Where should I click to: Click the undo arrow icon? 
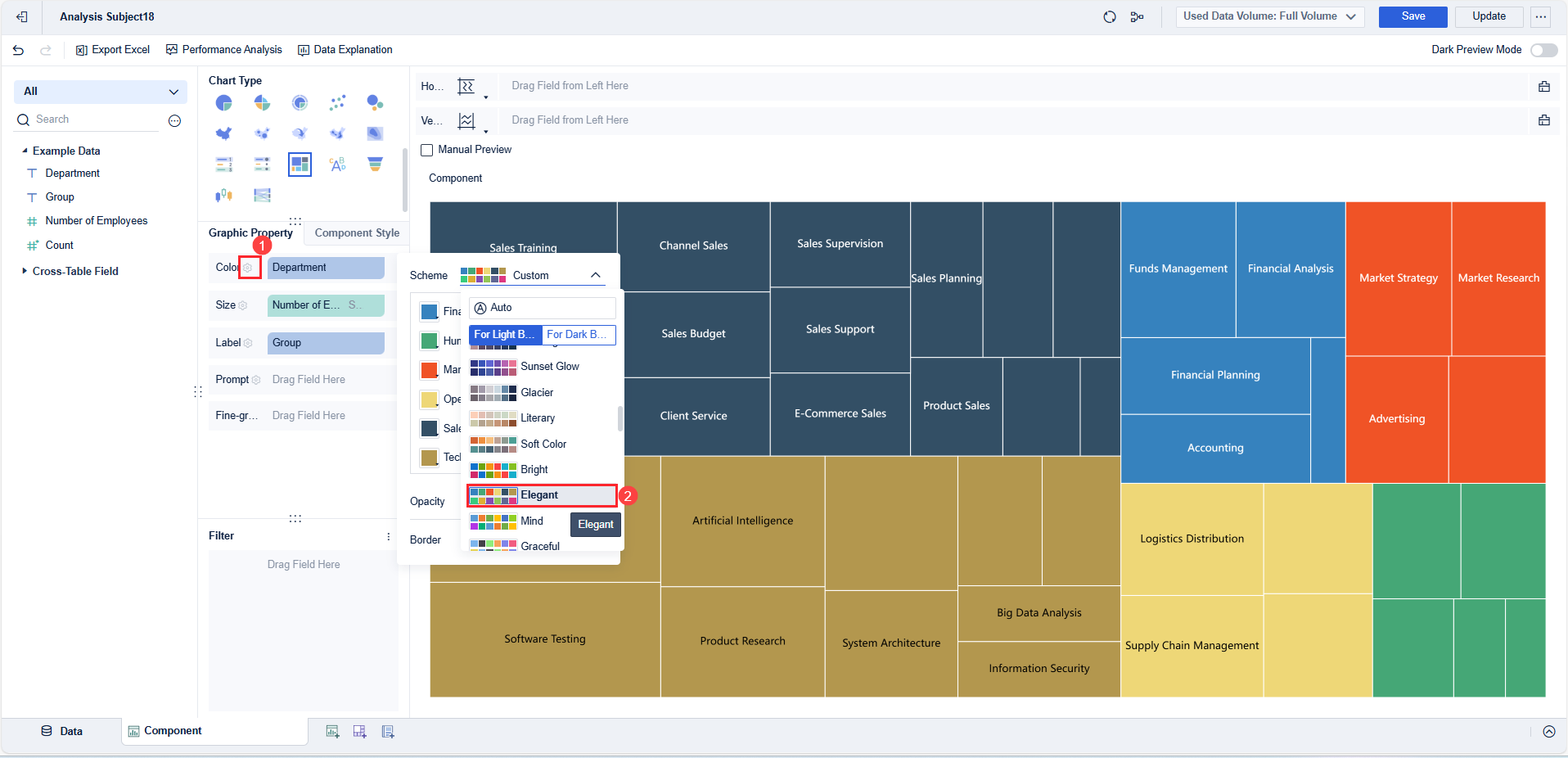[x=18, y=50]
